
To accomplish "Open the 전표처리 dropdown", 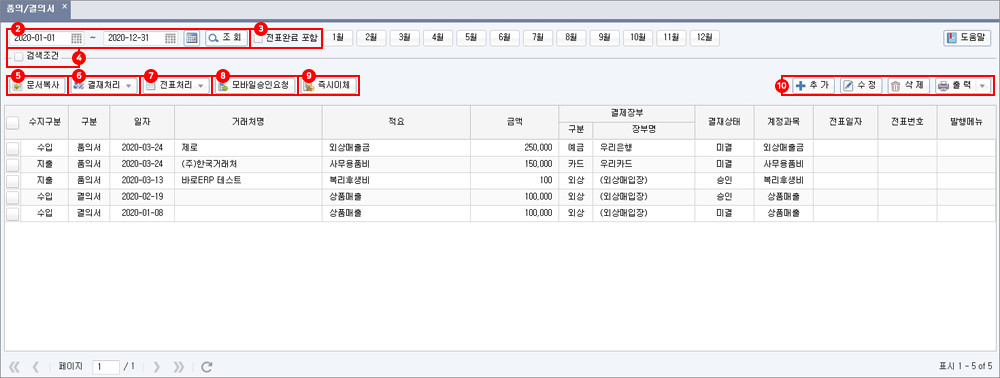I will point(175,85).
